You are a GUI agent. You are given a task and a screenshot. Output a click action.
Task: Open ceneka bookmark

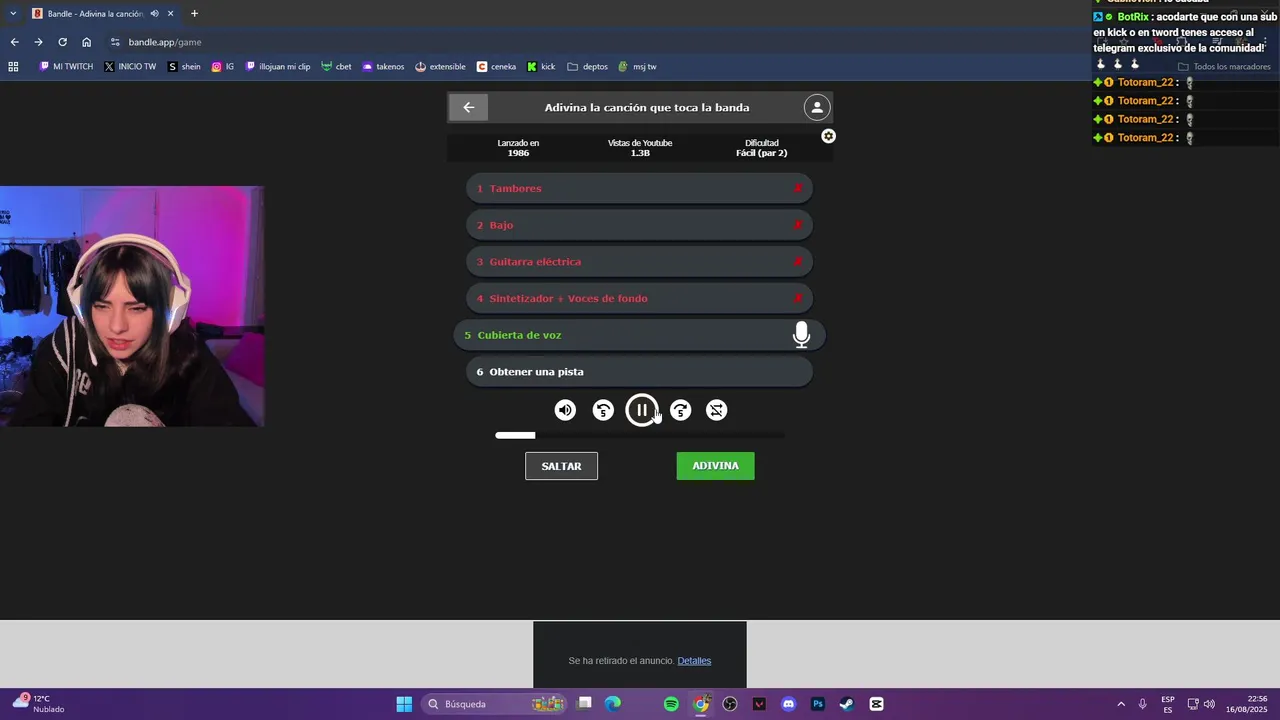point(496,67)
